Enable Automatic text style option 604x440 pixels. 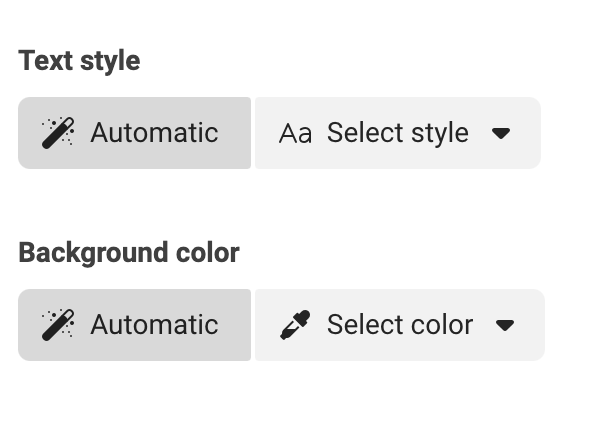coord(134,133)
